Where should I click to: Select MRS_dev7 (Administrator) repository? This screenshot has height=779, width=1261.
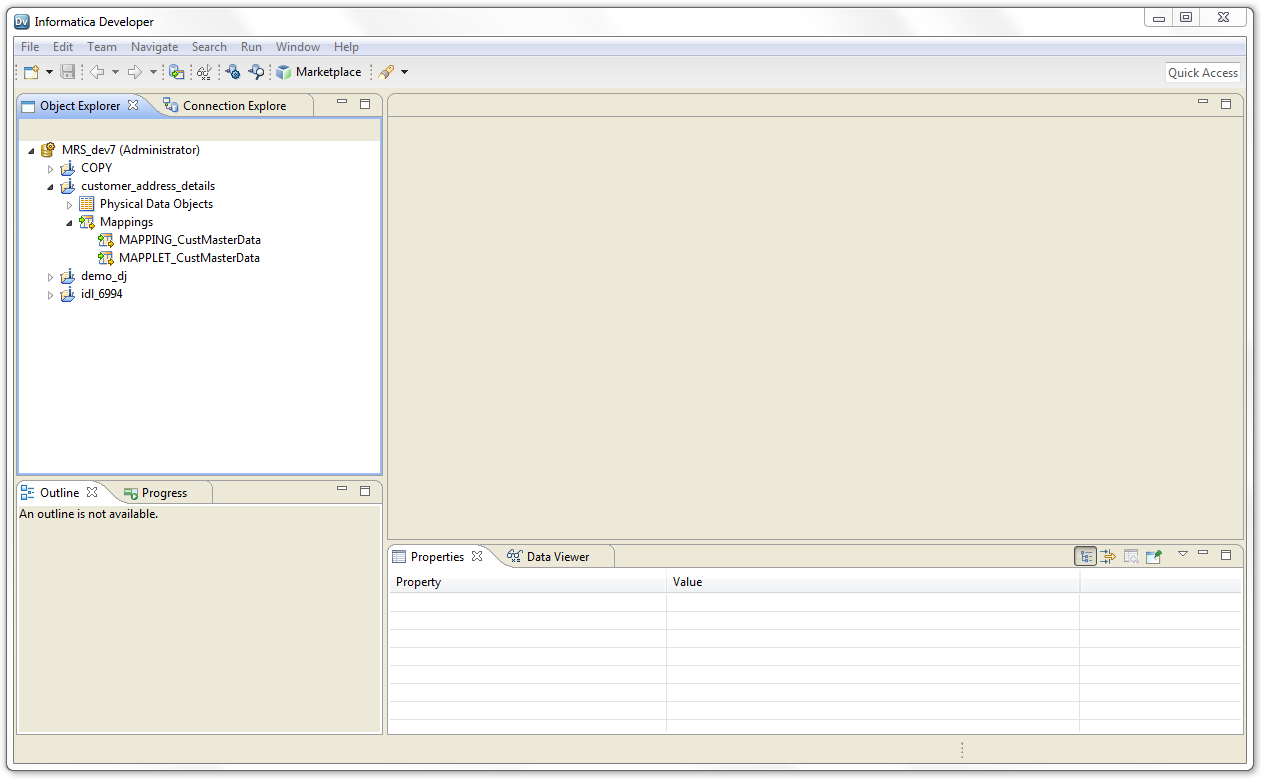130,150
